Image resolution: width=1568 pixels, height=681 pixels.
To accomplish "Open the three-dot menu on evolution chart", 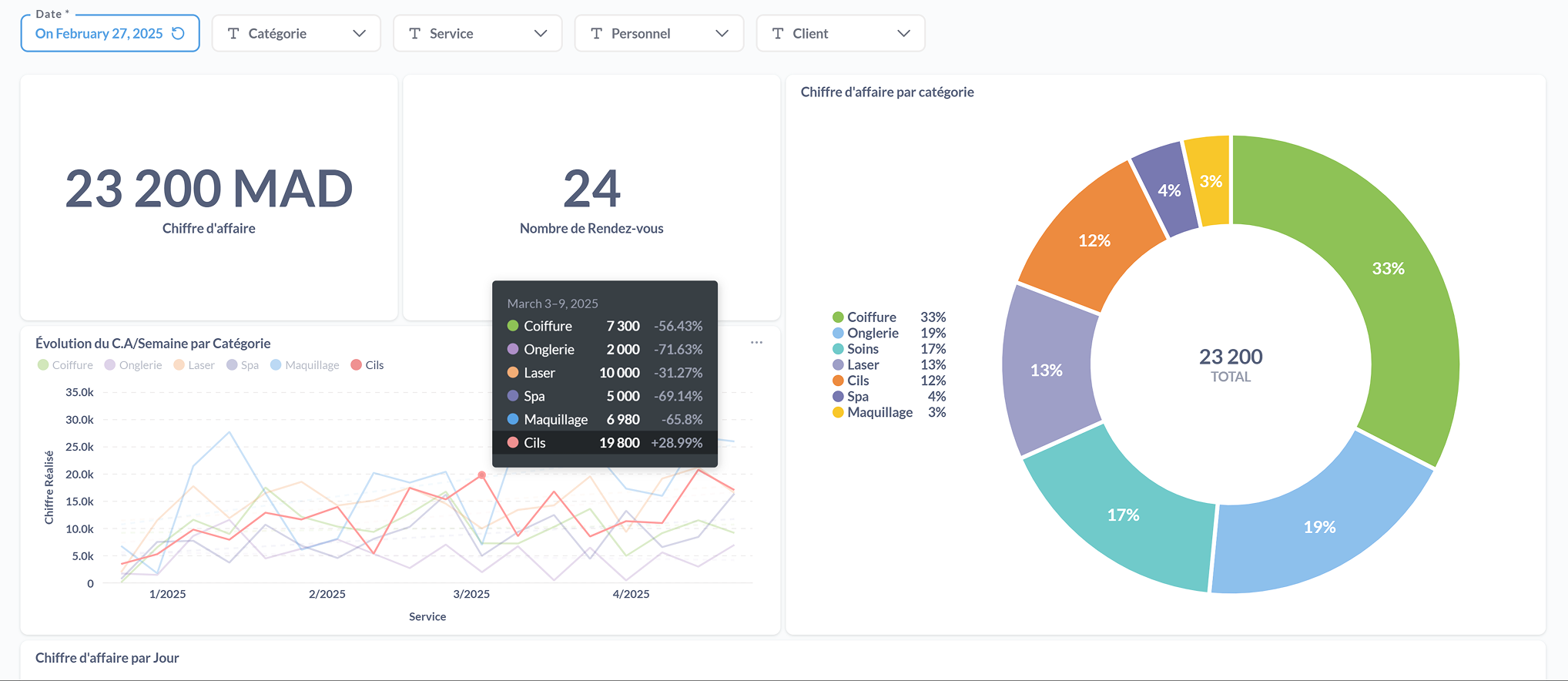I will [756, 343].
